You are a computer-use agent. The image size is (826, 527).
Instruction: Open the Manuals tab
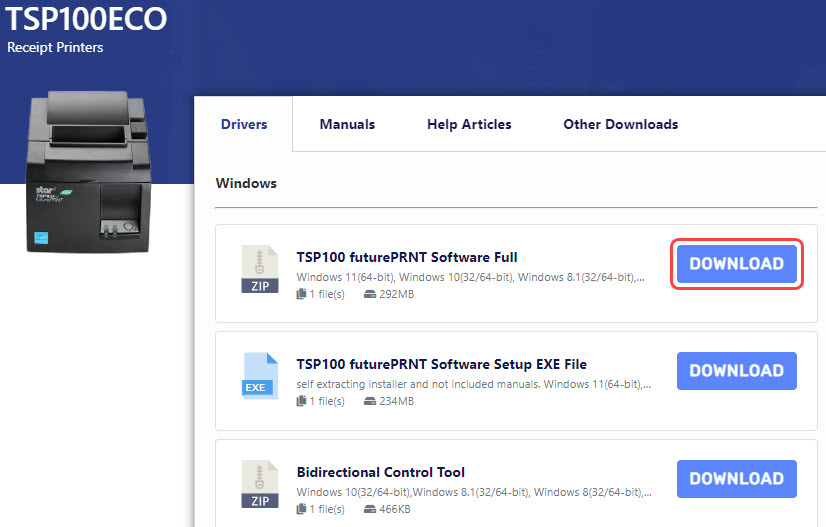click(347, 124)
